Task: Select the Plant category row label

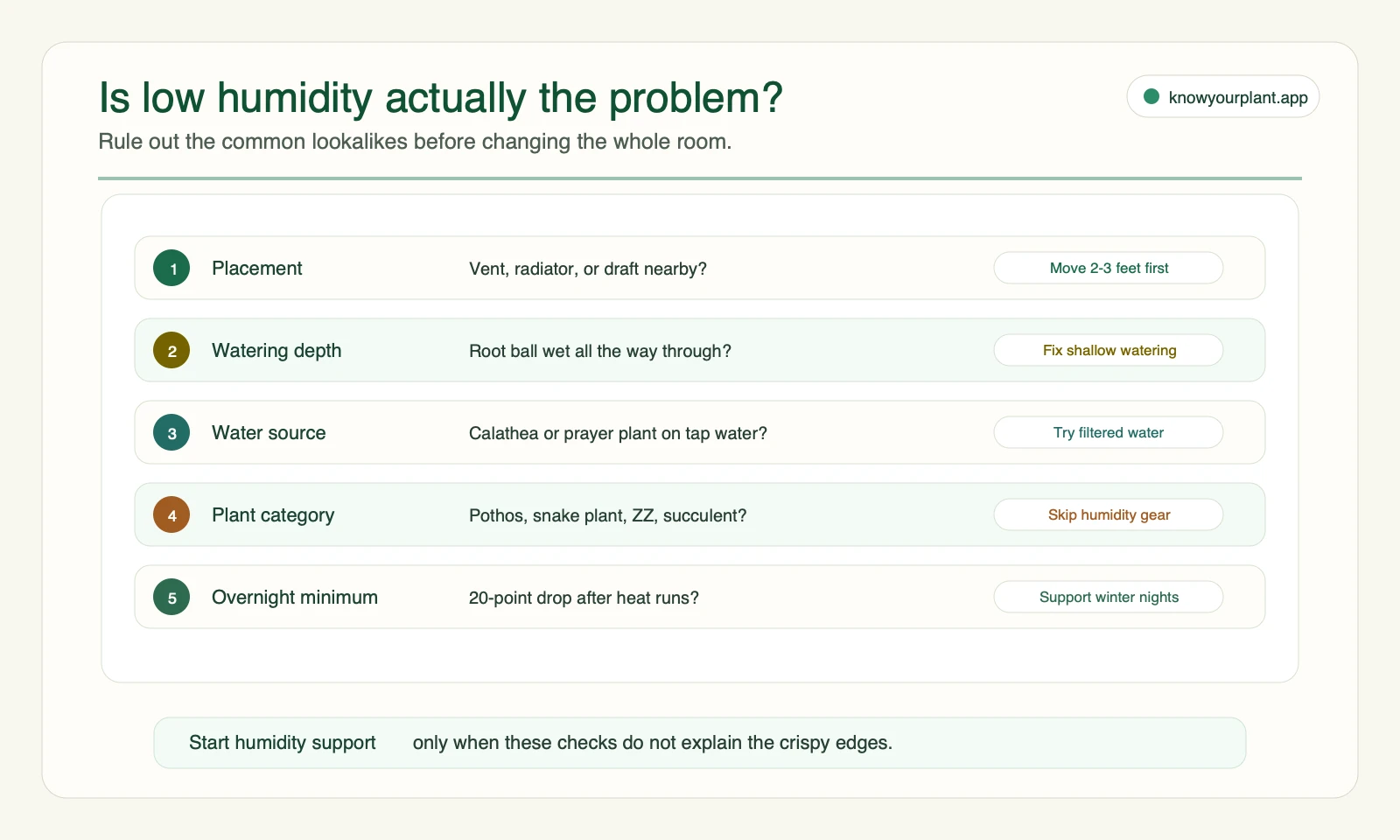Action: pyautogui.click(x=273, y=515)
